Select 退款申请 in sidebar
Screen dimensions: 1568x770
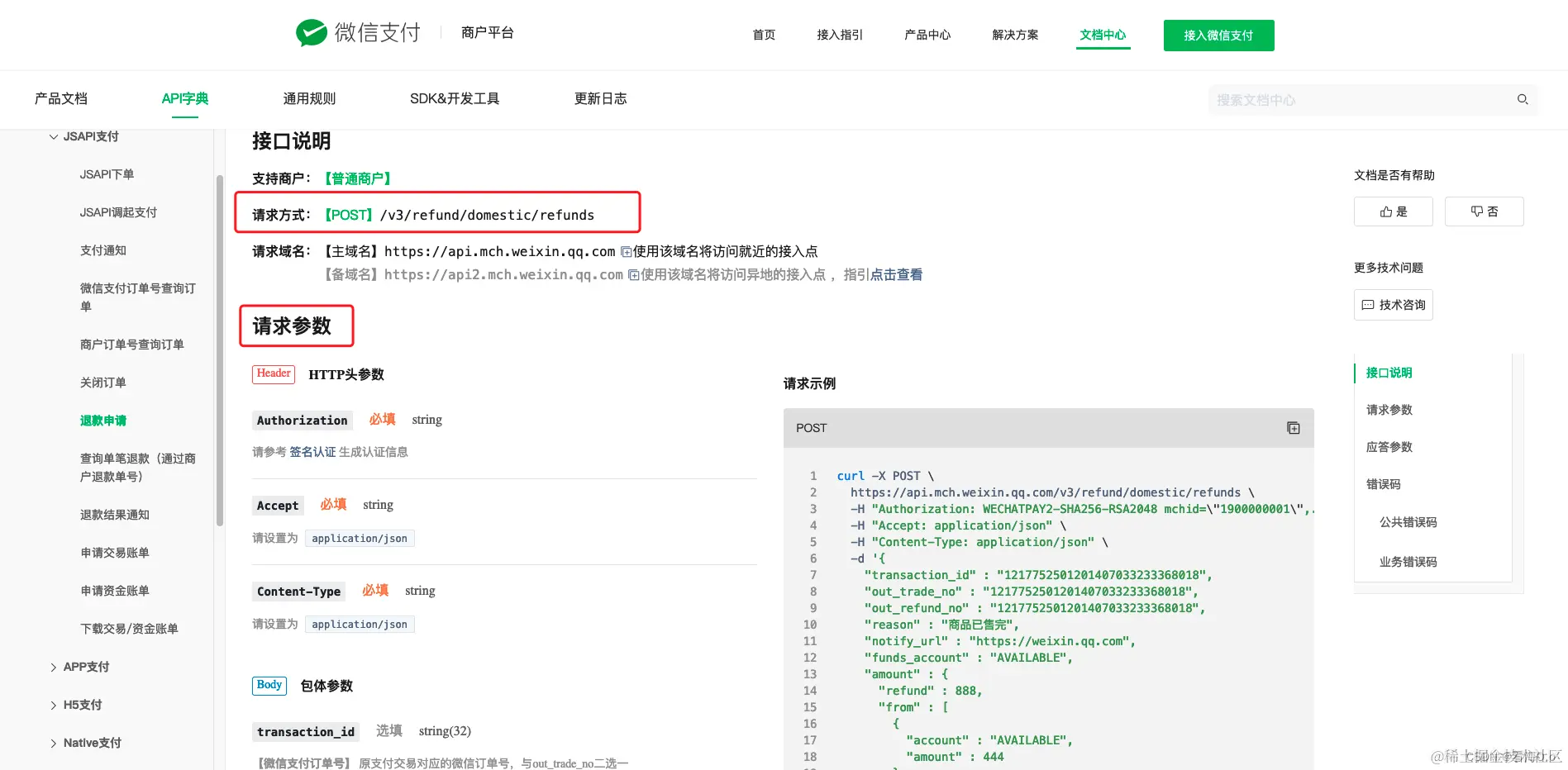click(103, 421)
